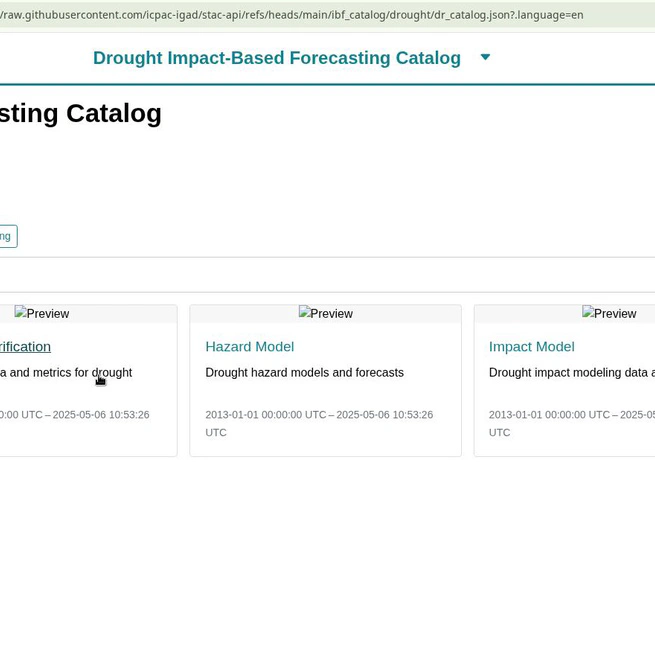Click the Hazard Model broken Preview image
Image resolution: width=655 pixels, height=655 pixels.
pos(326,313)
